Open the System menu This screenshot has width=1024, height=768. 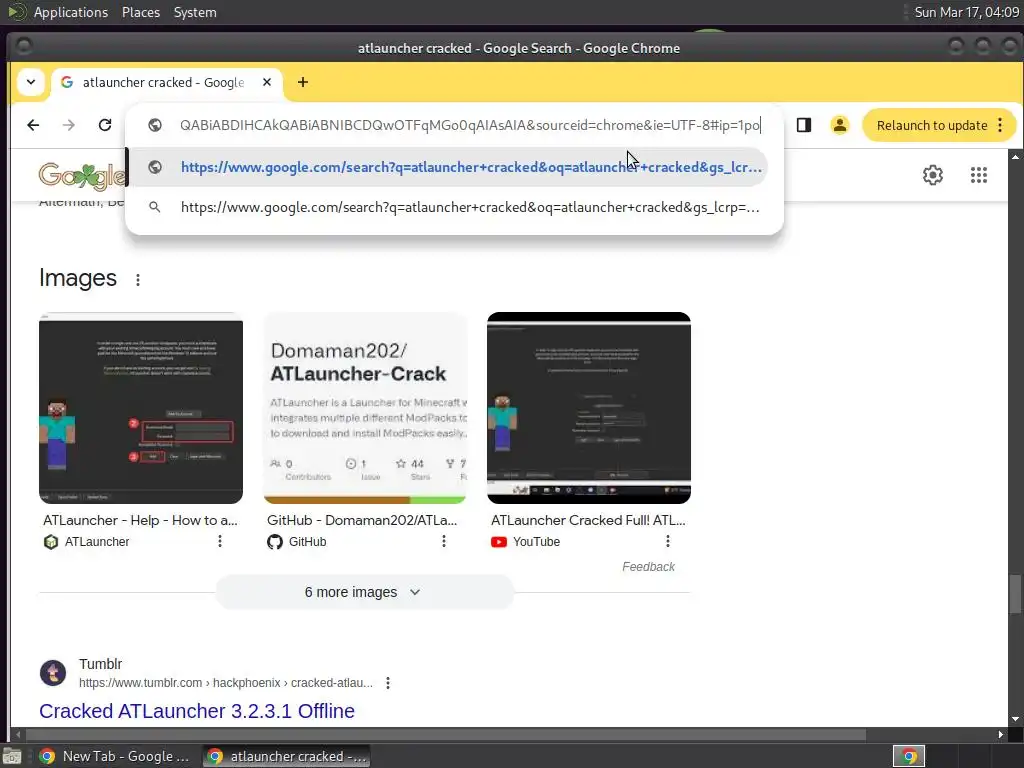click(195, 12)
